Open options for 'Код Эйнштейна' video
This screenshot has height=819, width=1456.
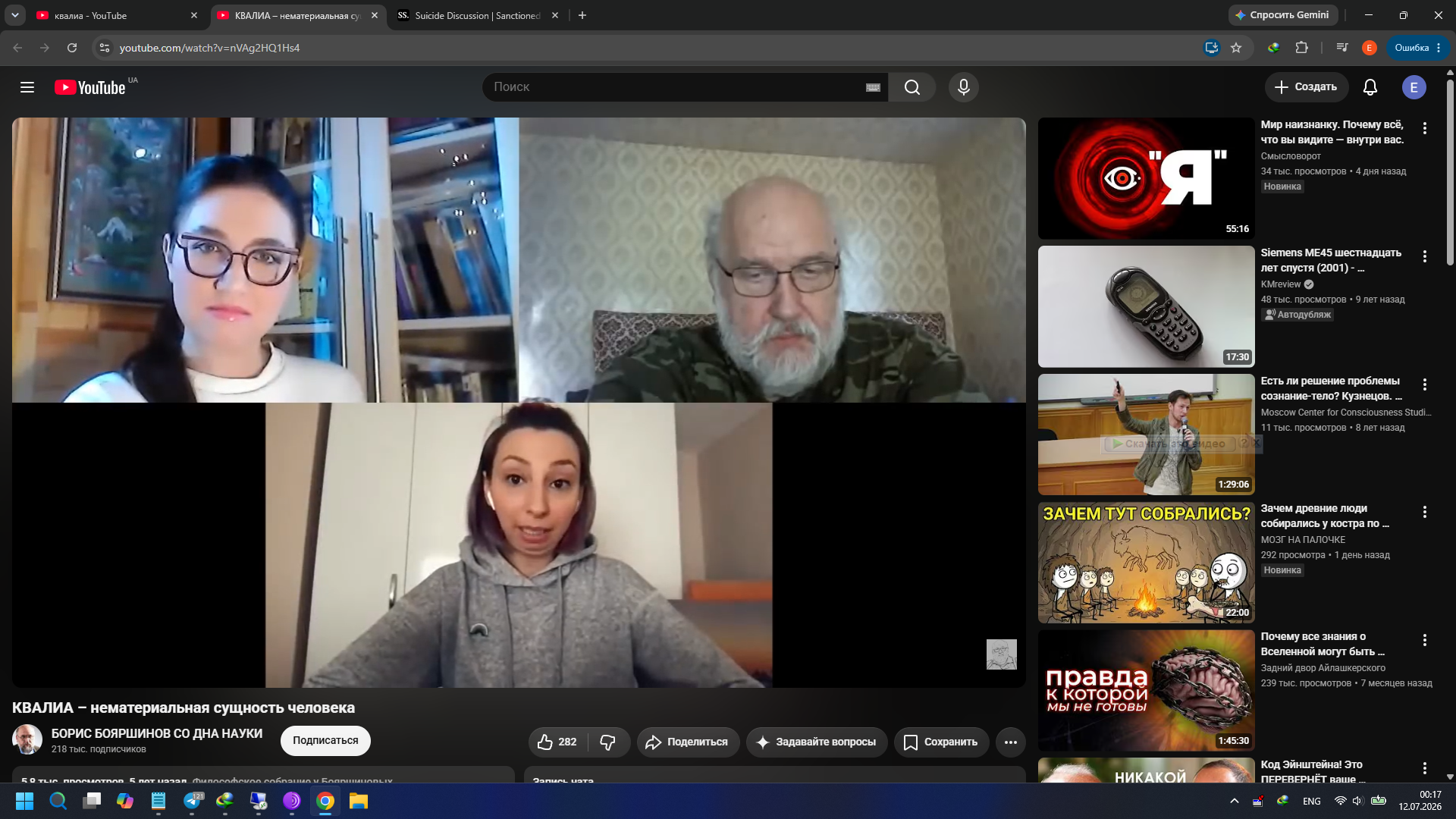click(1425, 768)
